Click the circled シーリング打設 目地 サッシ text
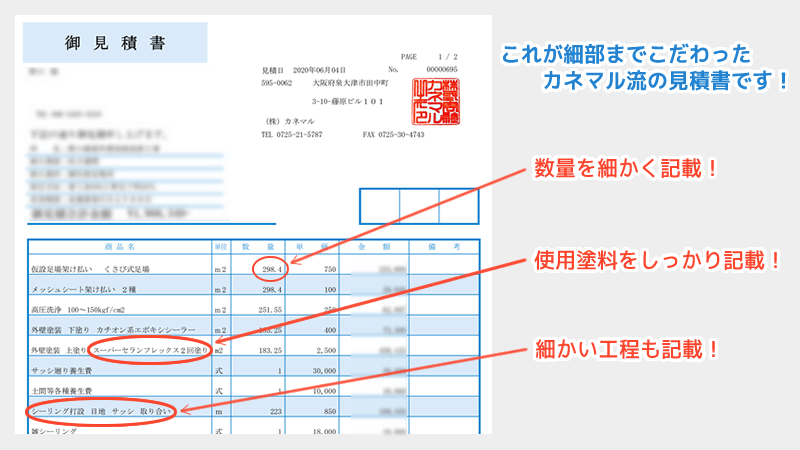The image size is (800, 450). [x=103, y=410]
